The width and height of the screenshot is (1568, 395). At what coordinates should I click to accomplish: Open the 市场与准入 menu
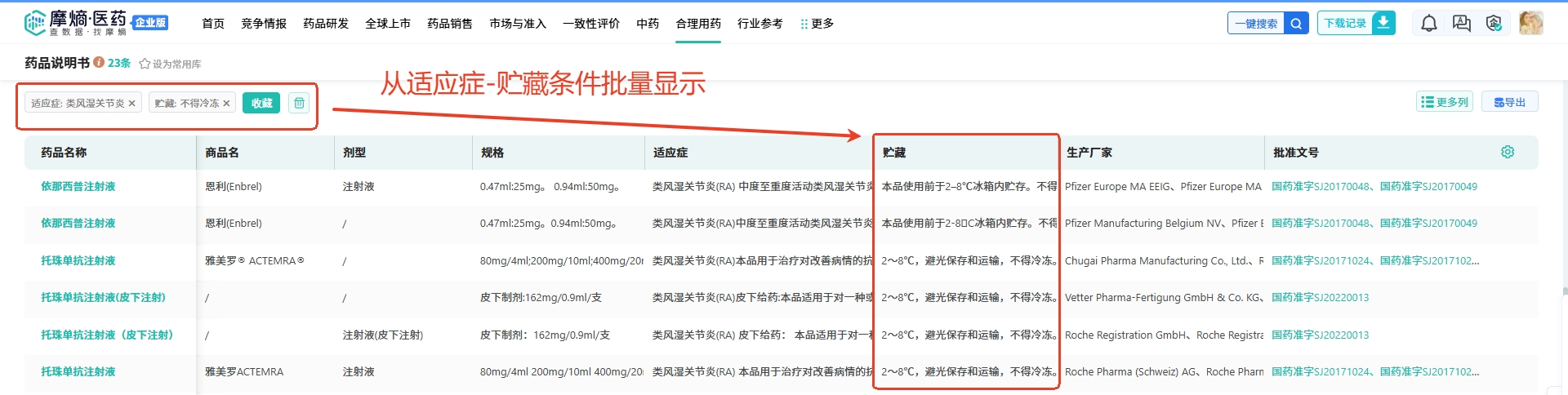[518, 24]
